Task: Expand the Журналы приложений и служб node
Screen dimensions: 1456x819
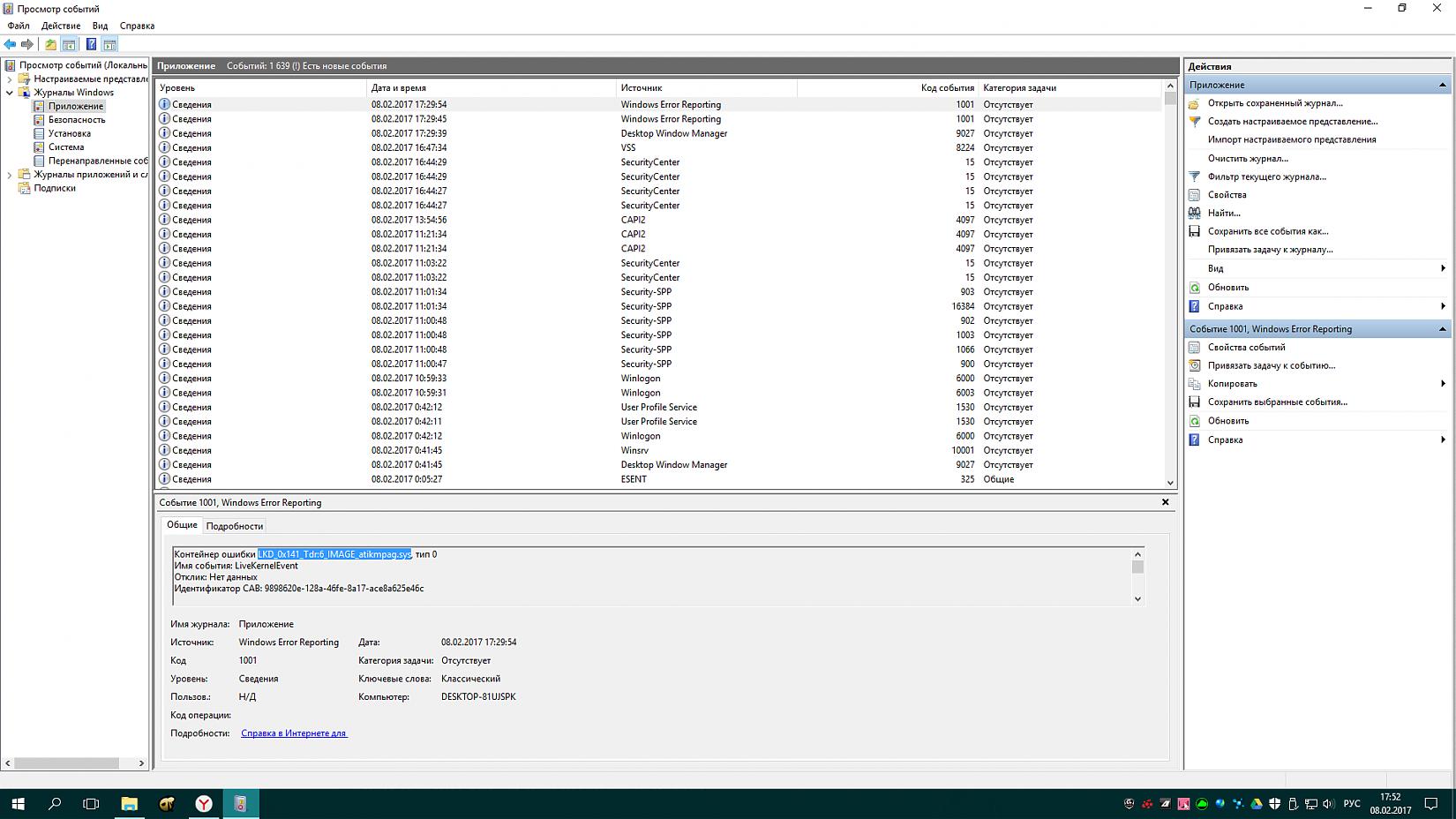Action: tap(10, 175)
